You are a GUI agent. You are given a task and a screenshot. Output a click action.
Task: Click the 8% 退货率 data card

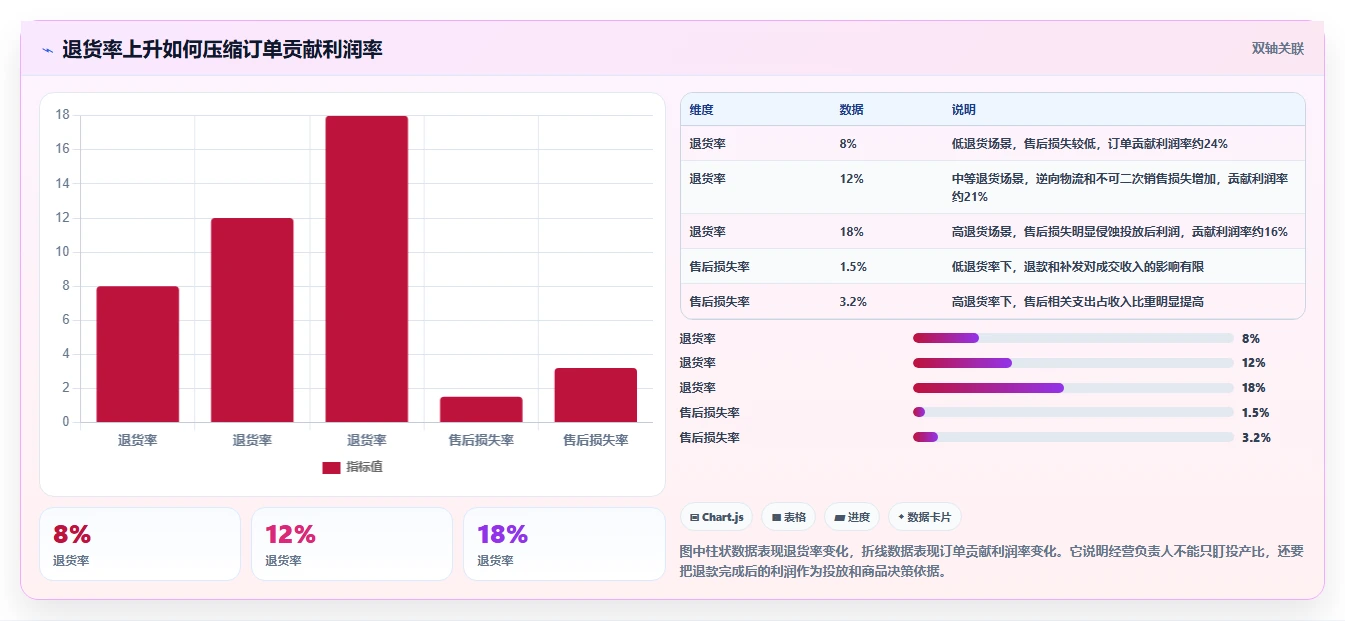pyautogui.click(x=140, y=544)
